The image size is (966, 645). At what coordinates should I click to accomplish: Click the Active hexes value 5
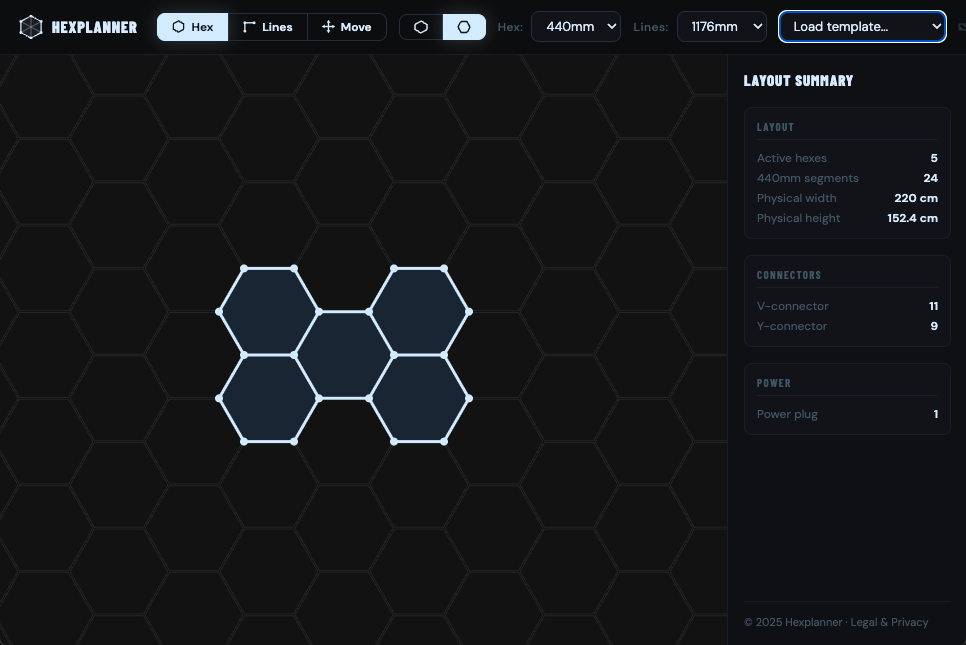coord(934,158)
